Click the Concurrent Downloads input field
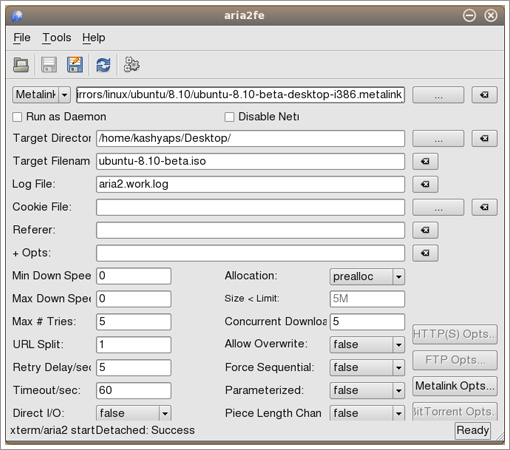This screenshot has height=450, width=510. pos(367,322)
